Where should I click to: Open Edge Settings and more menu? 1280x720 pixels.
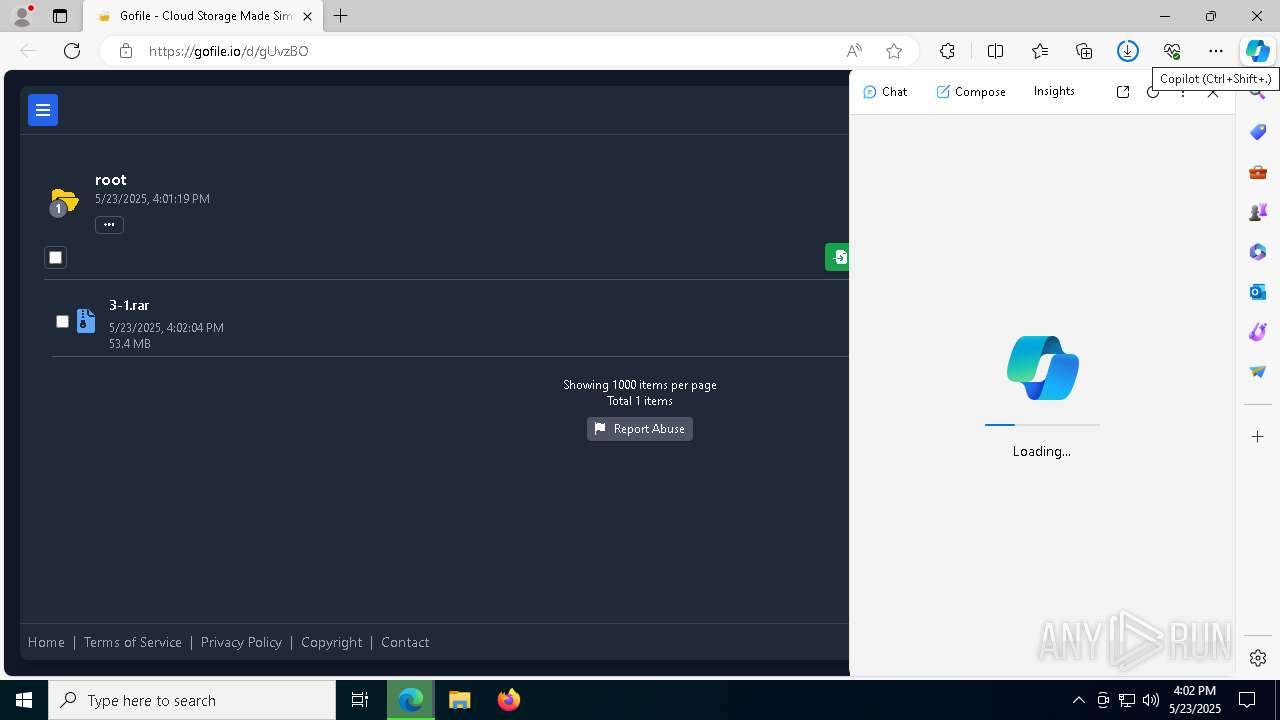coord(1216,51)
